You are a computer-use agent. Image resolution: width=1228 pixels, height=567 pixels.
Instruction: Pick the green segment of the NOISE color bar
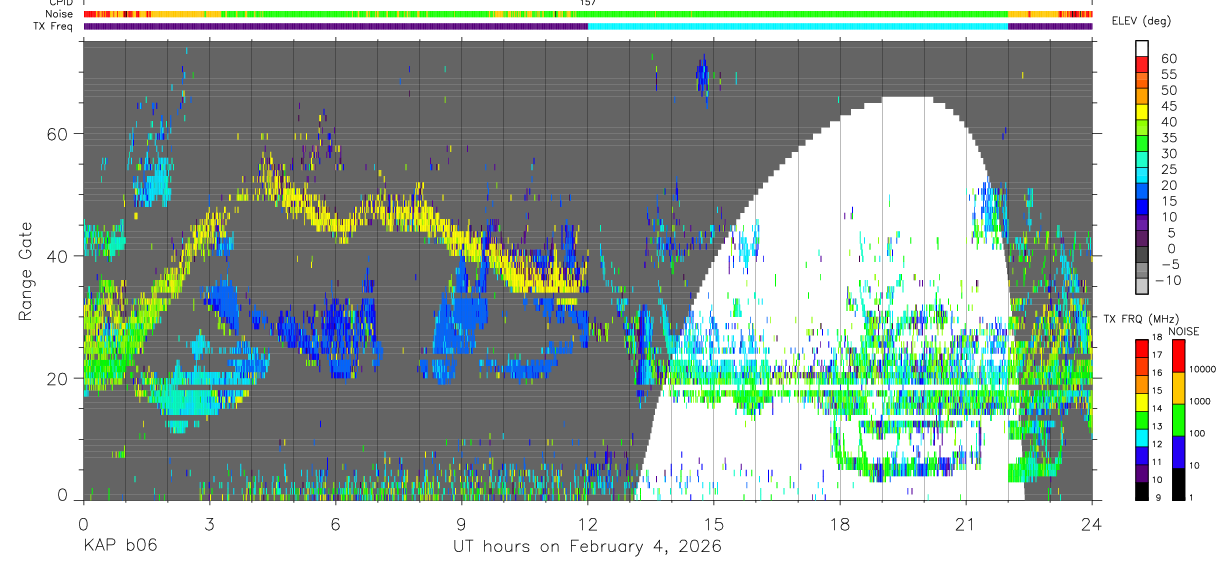[1179, 419]
